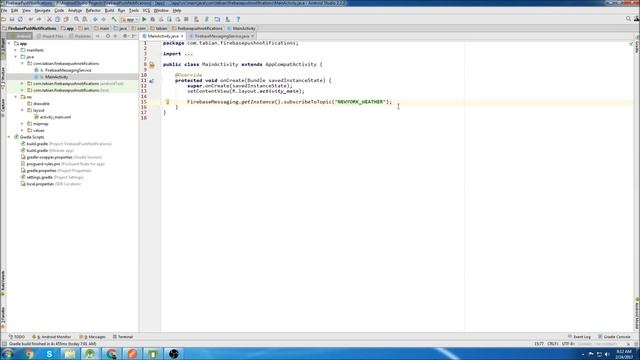Switch to the FirebaseMessagingService.java editor tab

pyautogui.click(x=222, y=36)
